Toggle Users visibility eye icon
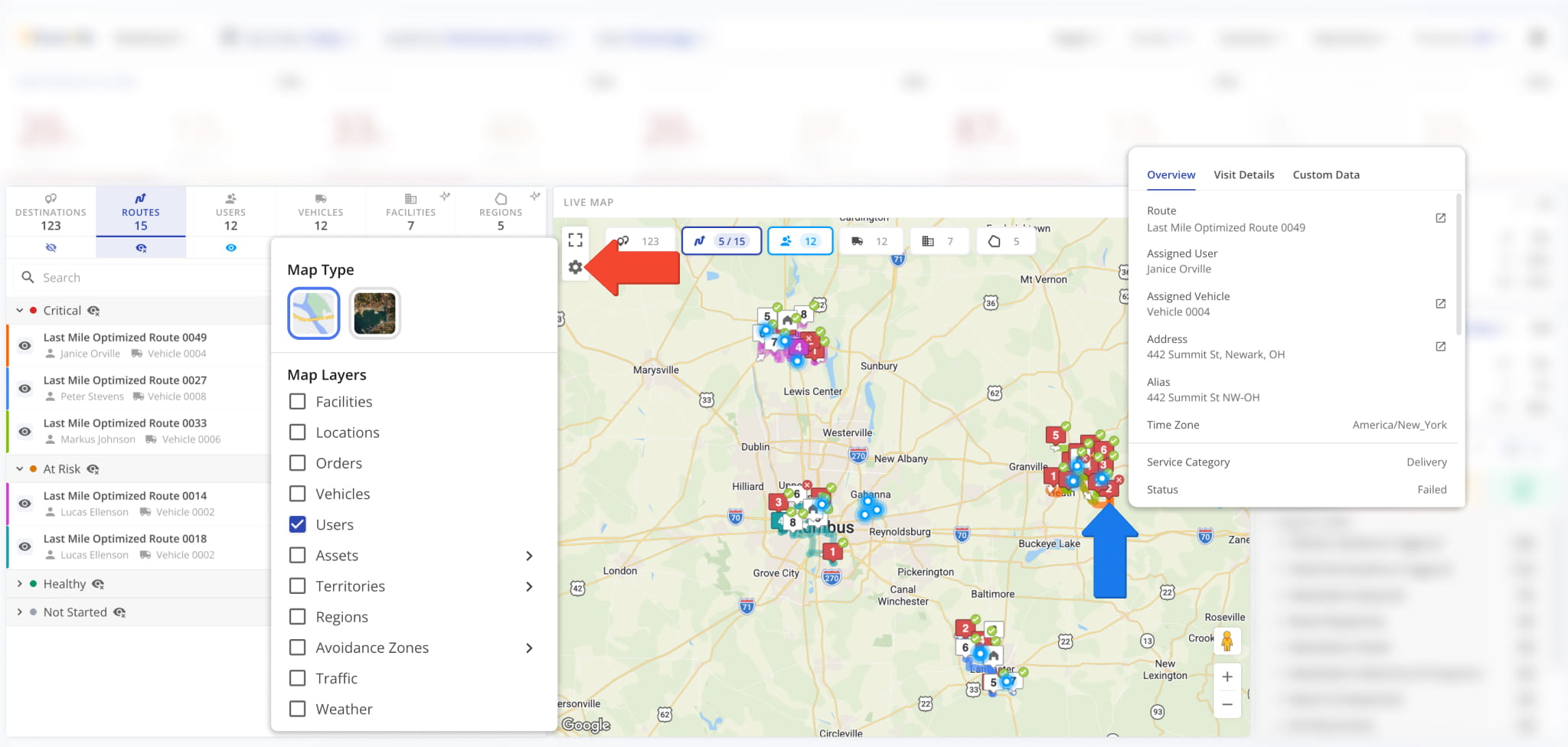Viewport: 1568px width, 747px height. click(x=230, y=248)
